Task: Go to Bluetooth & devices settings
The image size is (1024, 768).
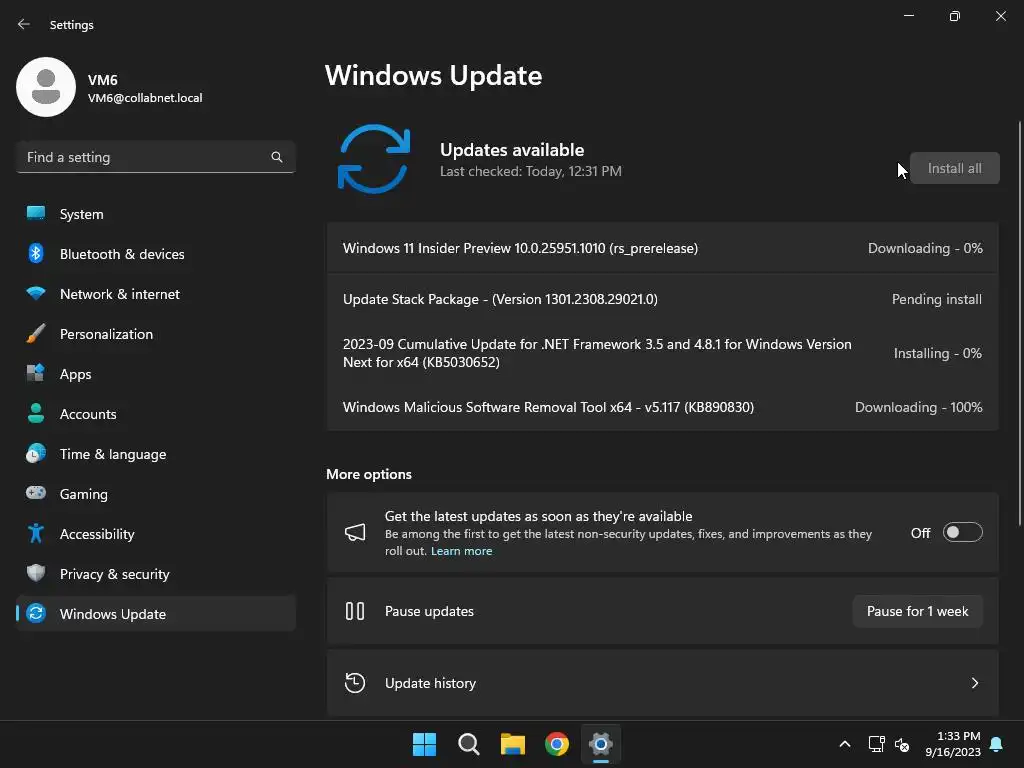Action: (156, 254)
